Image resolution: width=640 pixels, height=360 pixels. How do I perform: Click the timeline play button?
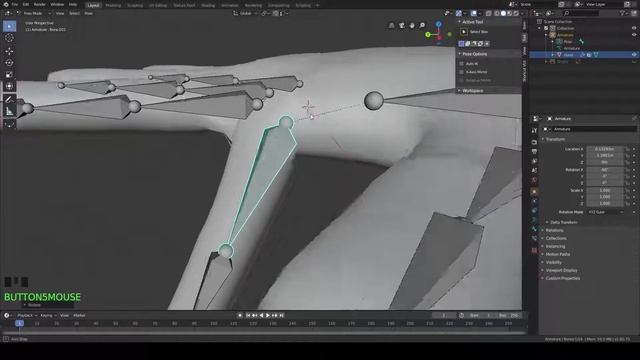[268, 316]
